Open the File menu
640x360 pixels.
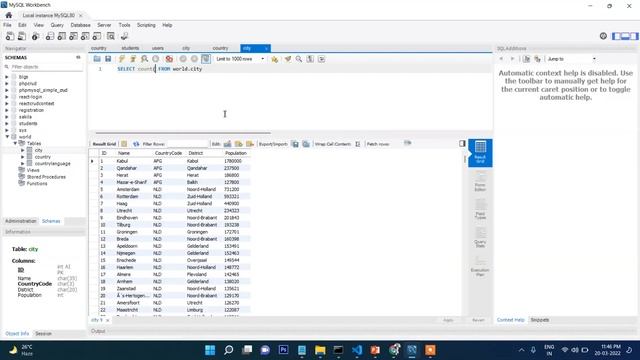tap(7, 25)
